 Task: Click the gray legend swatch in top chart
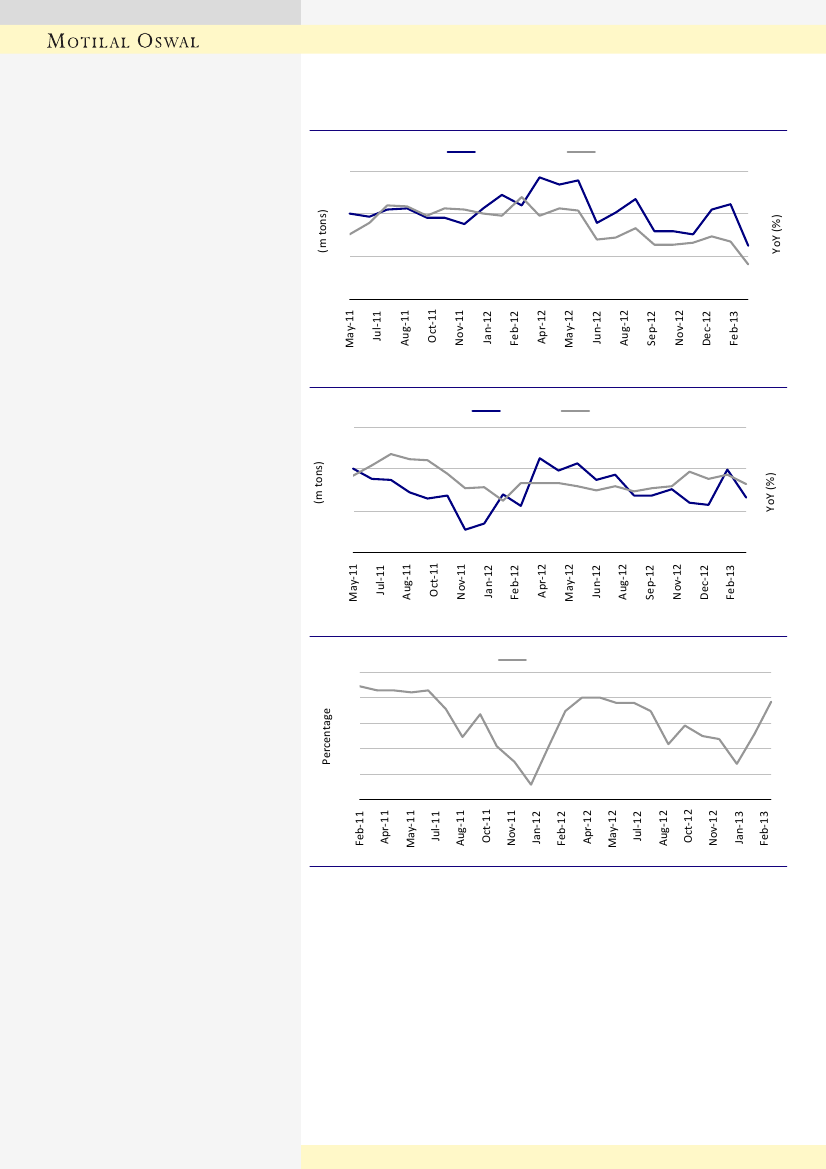coord(581,152)
